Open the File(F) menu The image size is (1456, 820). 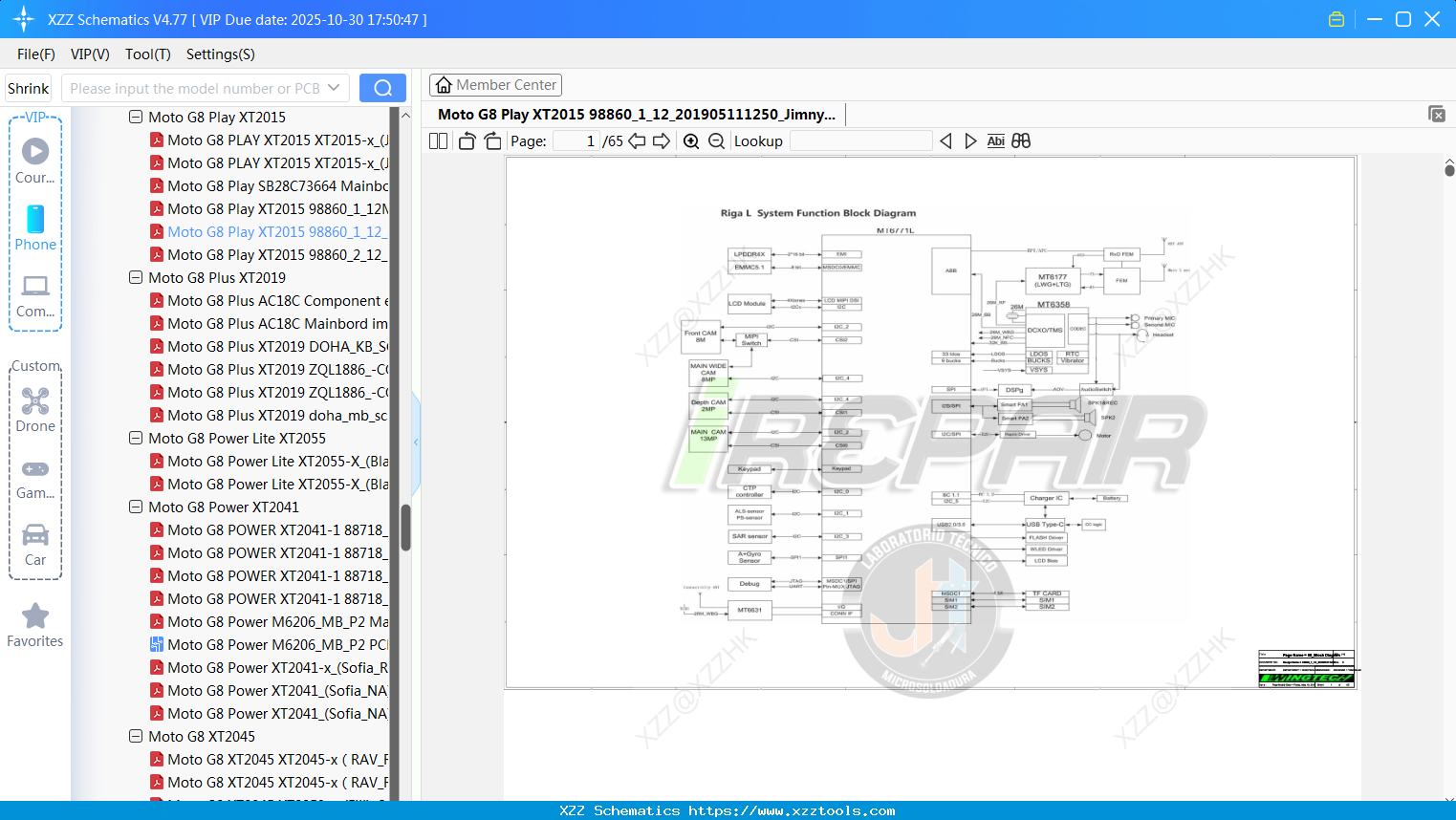point(36,54)
